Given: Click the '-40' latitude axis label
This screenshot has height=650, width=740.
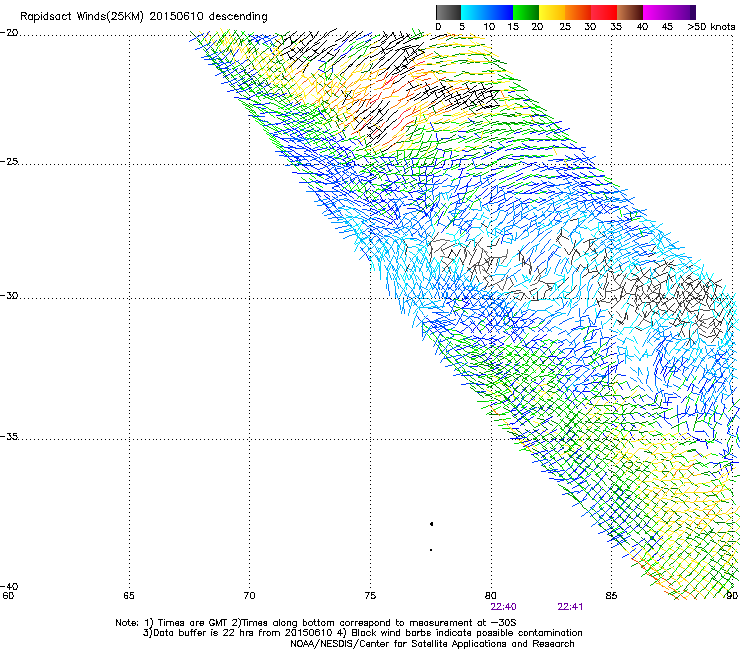Looking at the screenshot, I should click(x=9, y=587).
